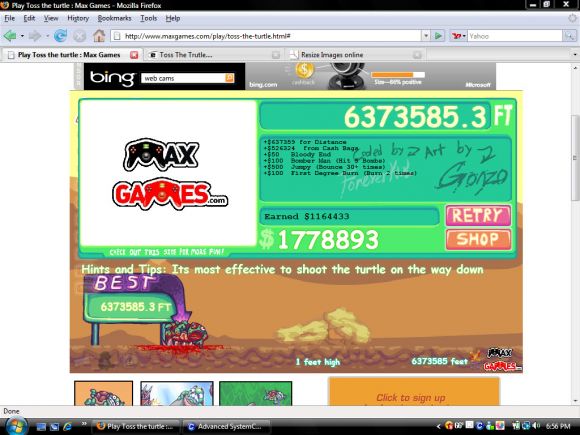Image resolution: width=580 pixels, height=435 pixels.
Task: Click the 'Click to sign up' banner
Action: (x=414, y=392)
